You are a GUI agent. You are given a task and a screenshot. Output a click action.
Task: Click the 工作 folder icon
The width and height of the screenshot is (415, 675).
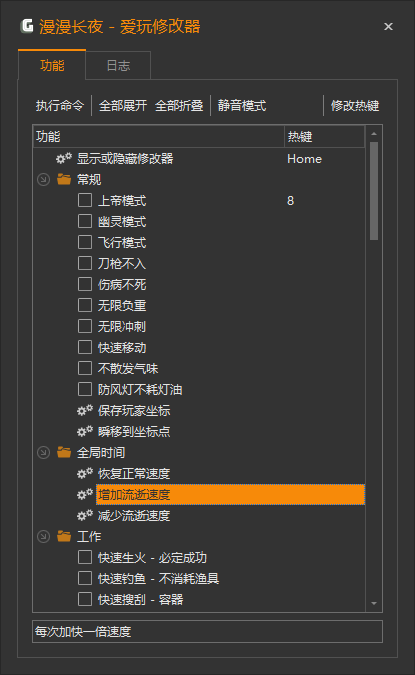pos(64,536)
